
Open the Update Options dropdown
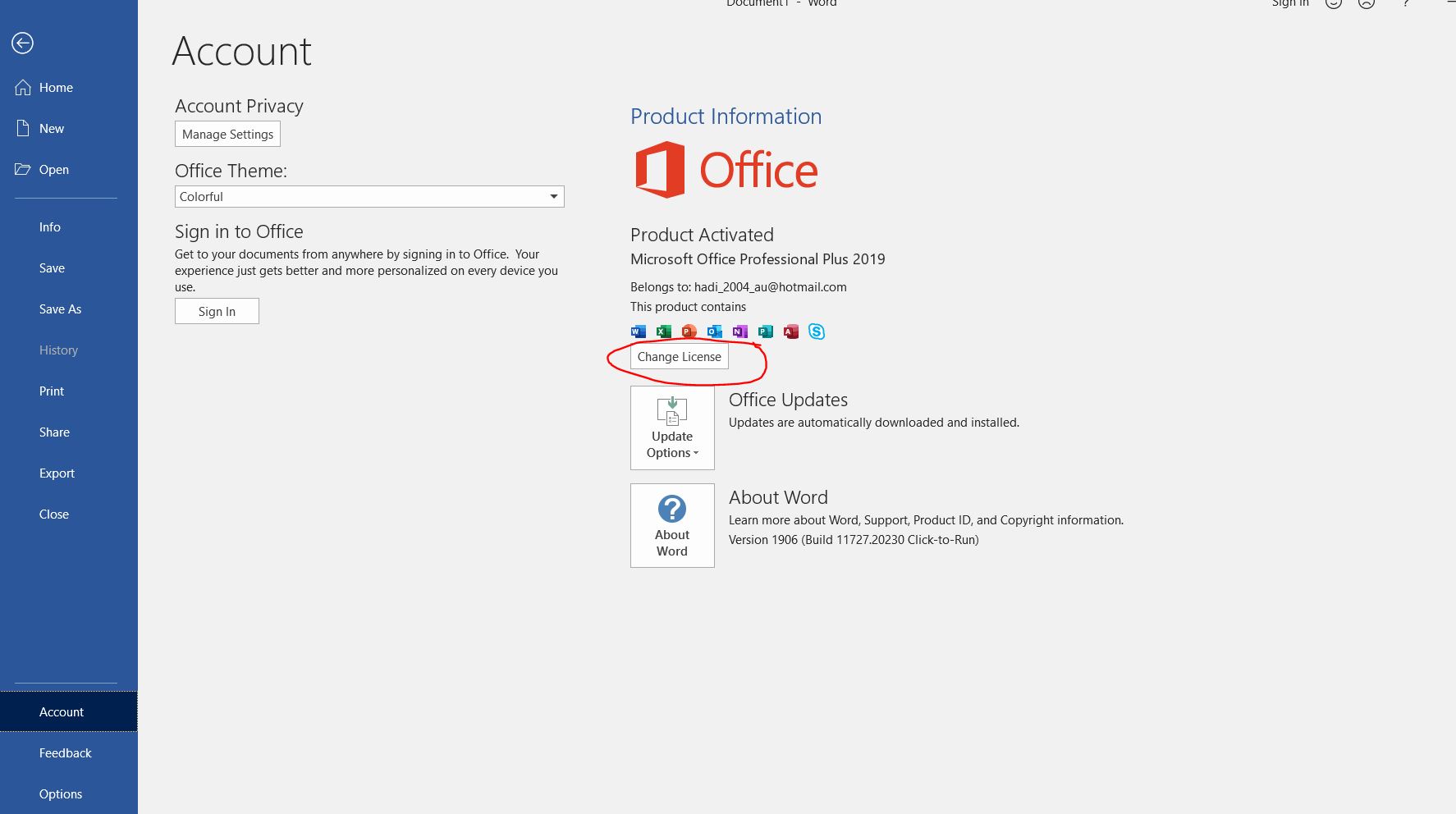(672, 428)
